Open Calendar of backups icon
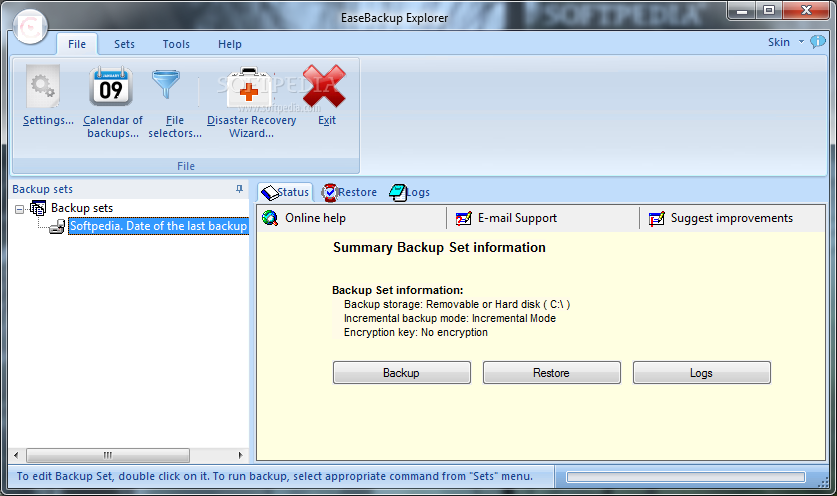The image size is (837, 496). click(111, 86)
